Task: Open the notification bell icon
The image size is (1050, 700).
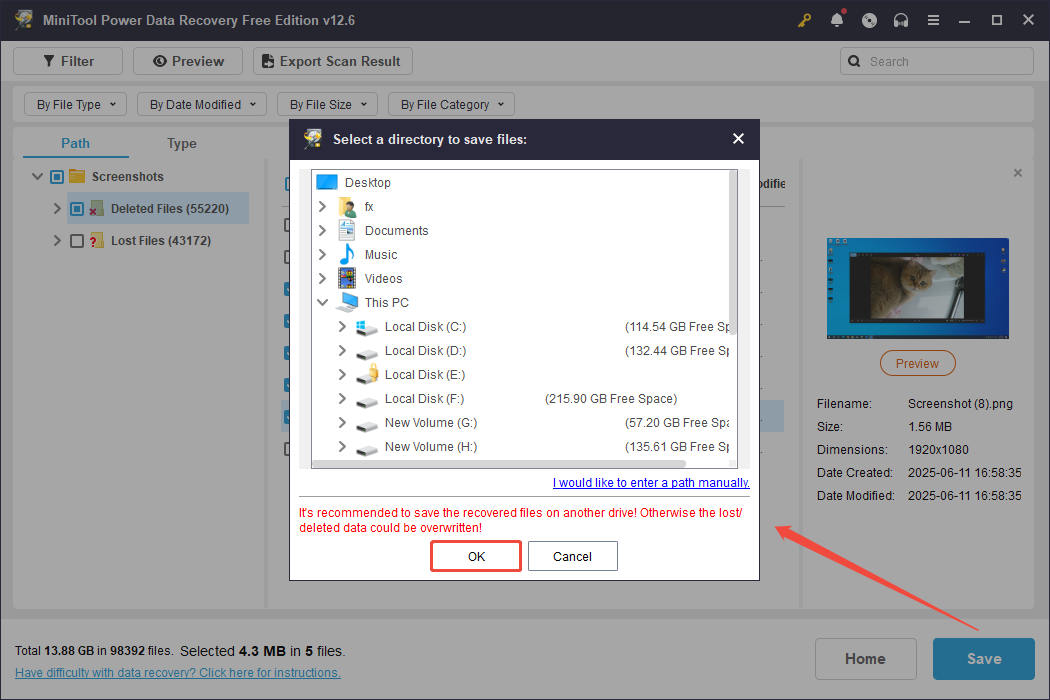Action: coord(837,19)
